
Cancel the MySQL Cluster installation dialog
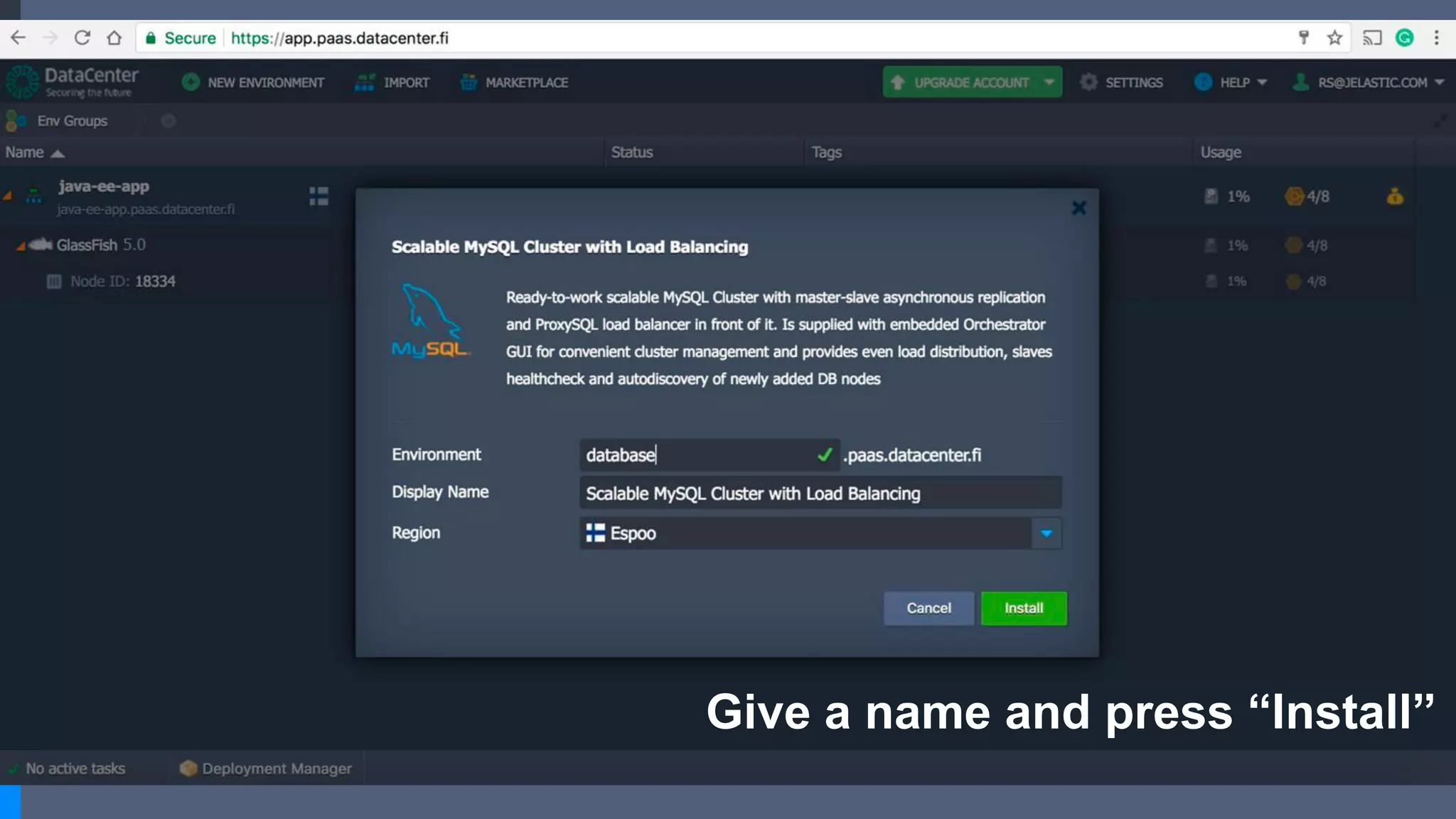tap(928, 609)
